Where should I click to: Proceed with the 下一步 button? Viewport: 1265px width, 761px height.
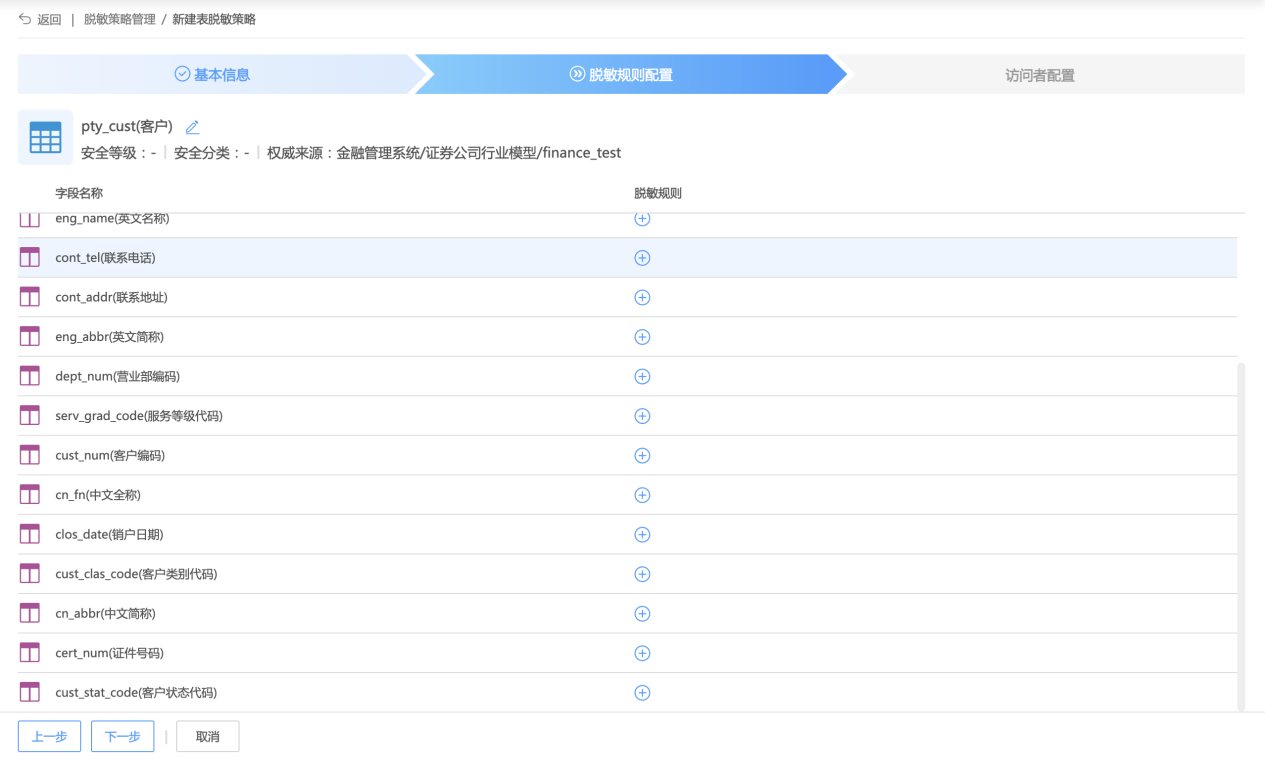point(122,736)
